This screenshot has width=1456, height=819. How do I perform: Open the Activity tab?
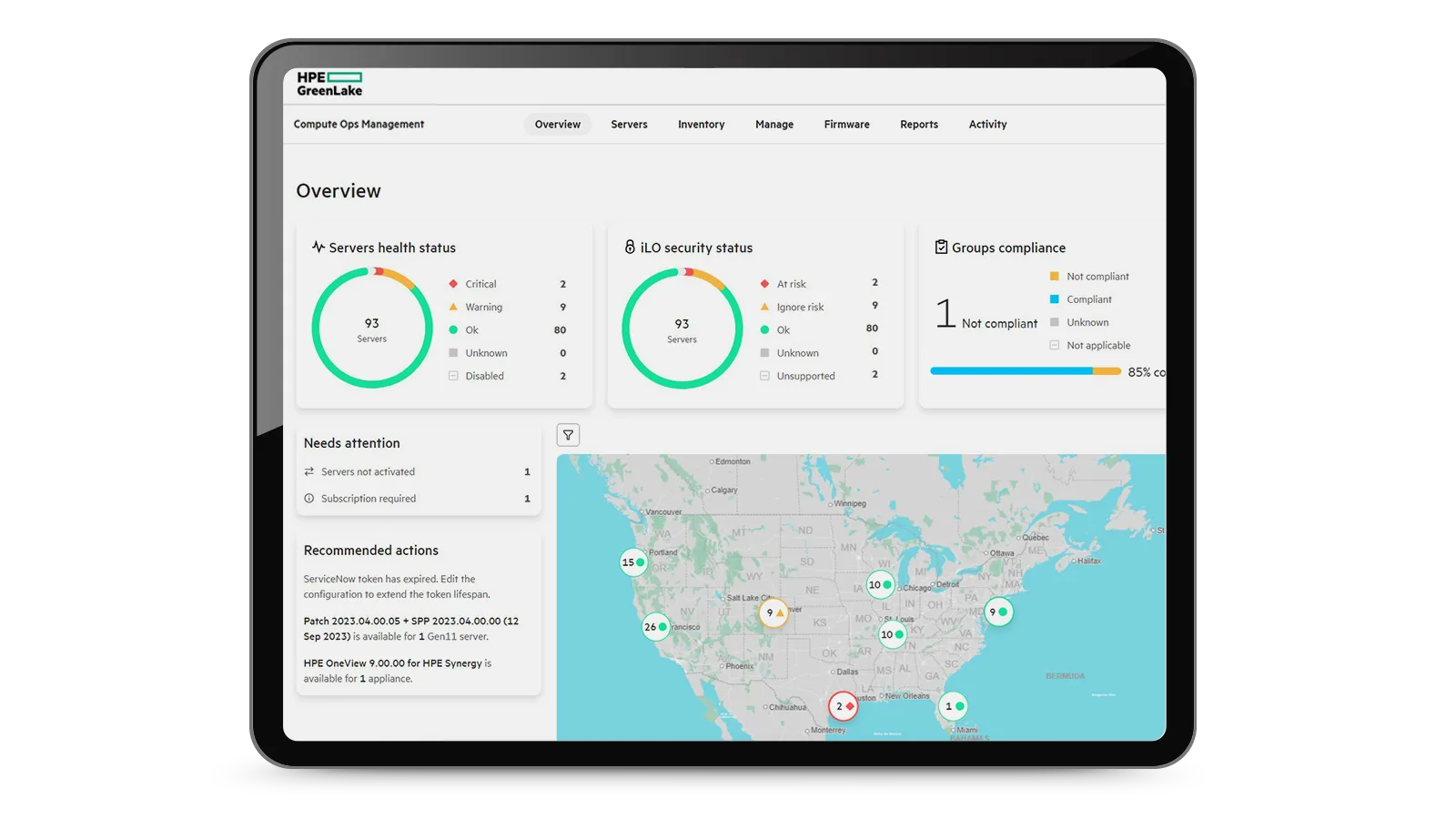point(987,125)
